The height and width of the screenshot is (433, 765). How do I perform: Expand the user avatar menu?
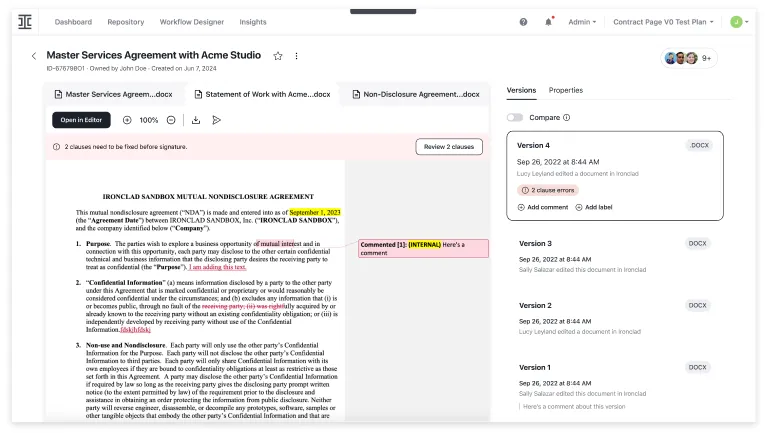point(739,22)
